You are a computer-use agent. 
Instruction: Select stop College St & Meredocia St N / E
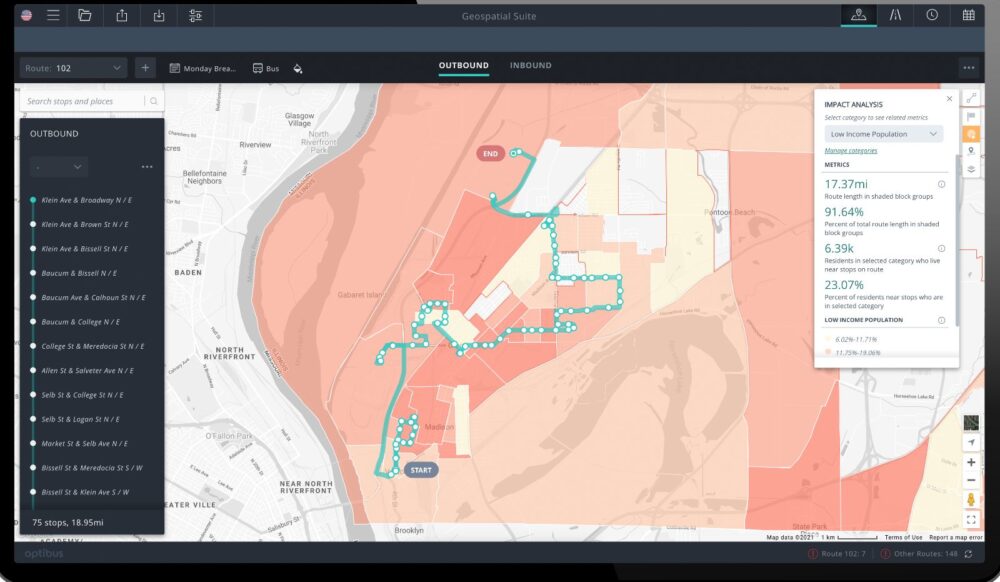coord(92,346)
